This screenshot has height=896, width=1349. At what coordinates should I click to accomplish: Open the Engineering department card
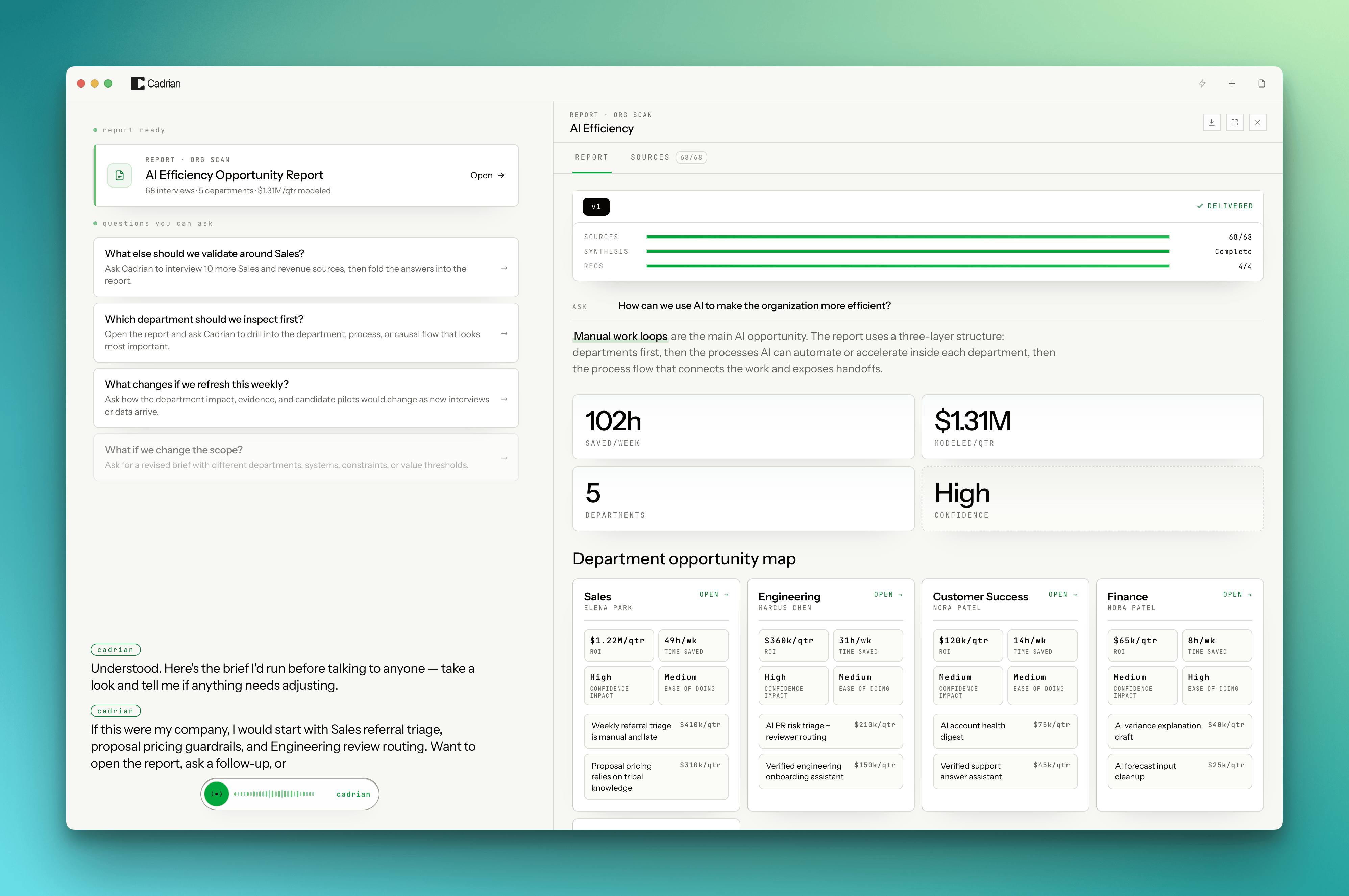click(888, 594)
